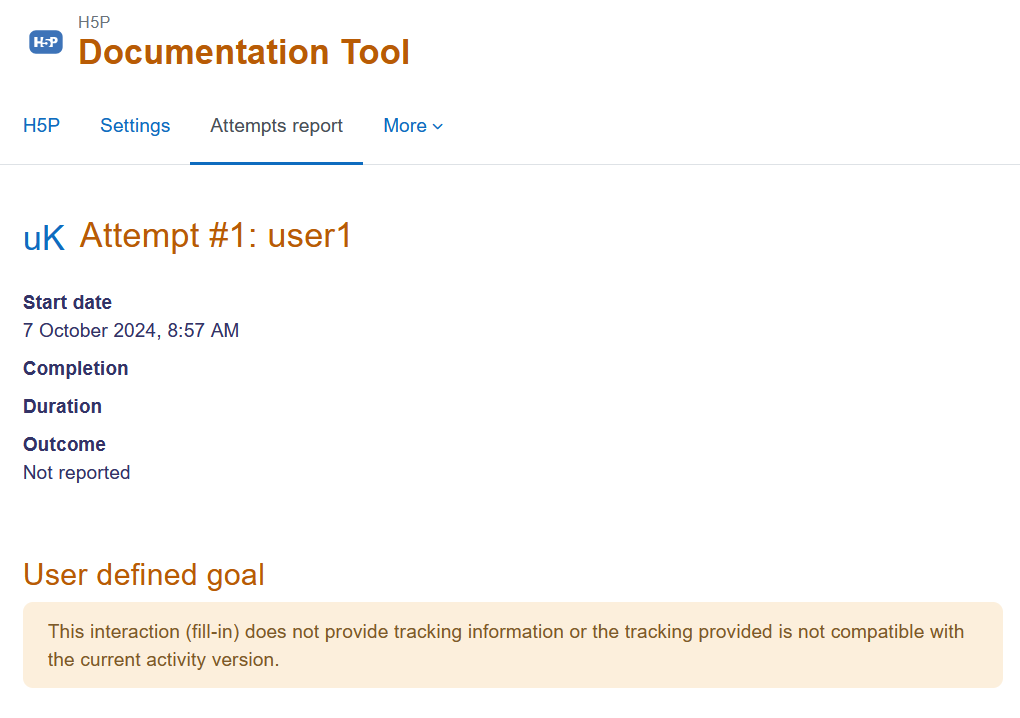Click the User defined goal heading
This screenshot has height=718, width=1020.
coord(144,575)
